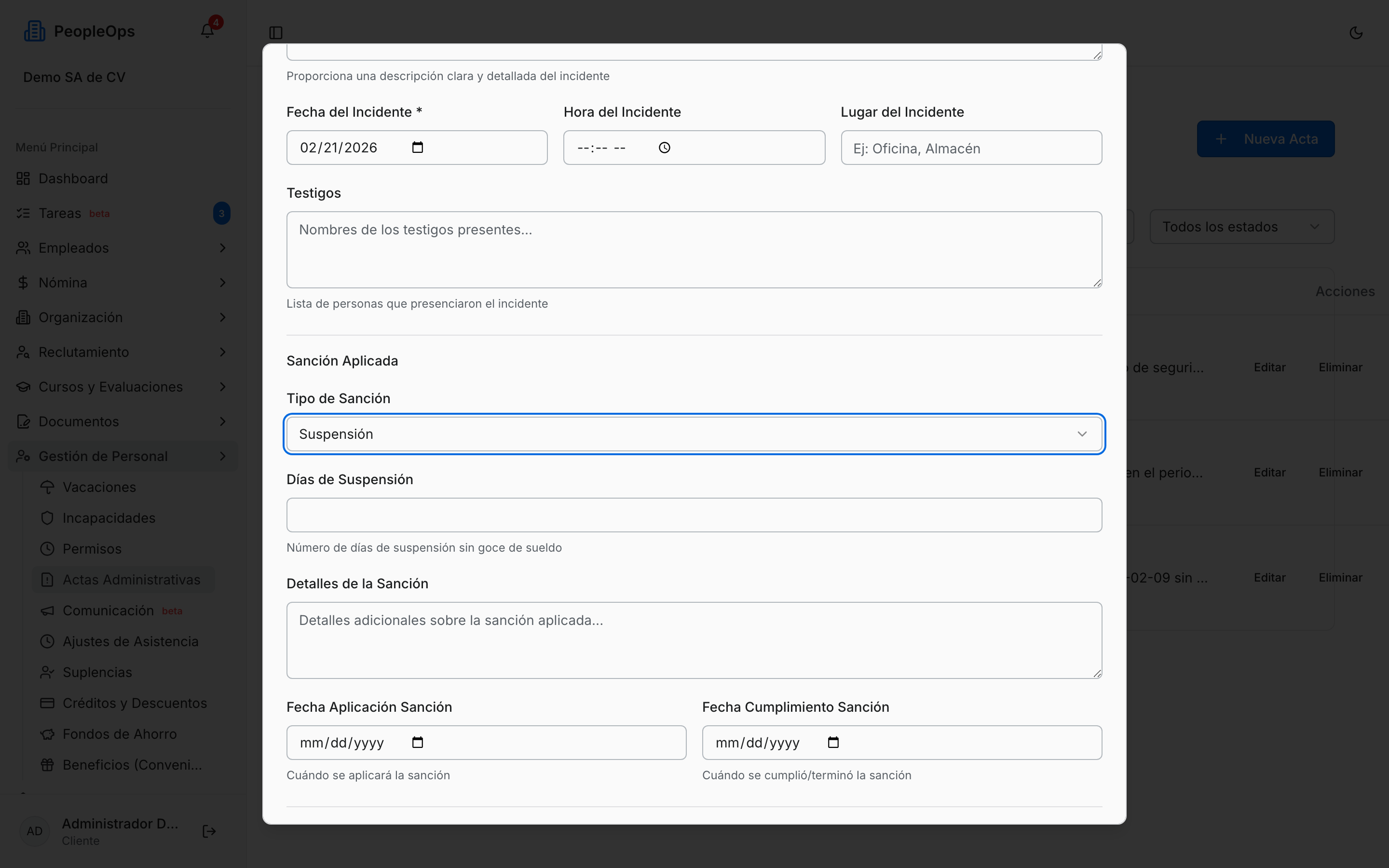Click the Lugar del Incidente input
This screenshot has width=1389, height=868.
click(971, 148)
